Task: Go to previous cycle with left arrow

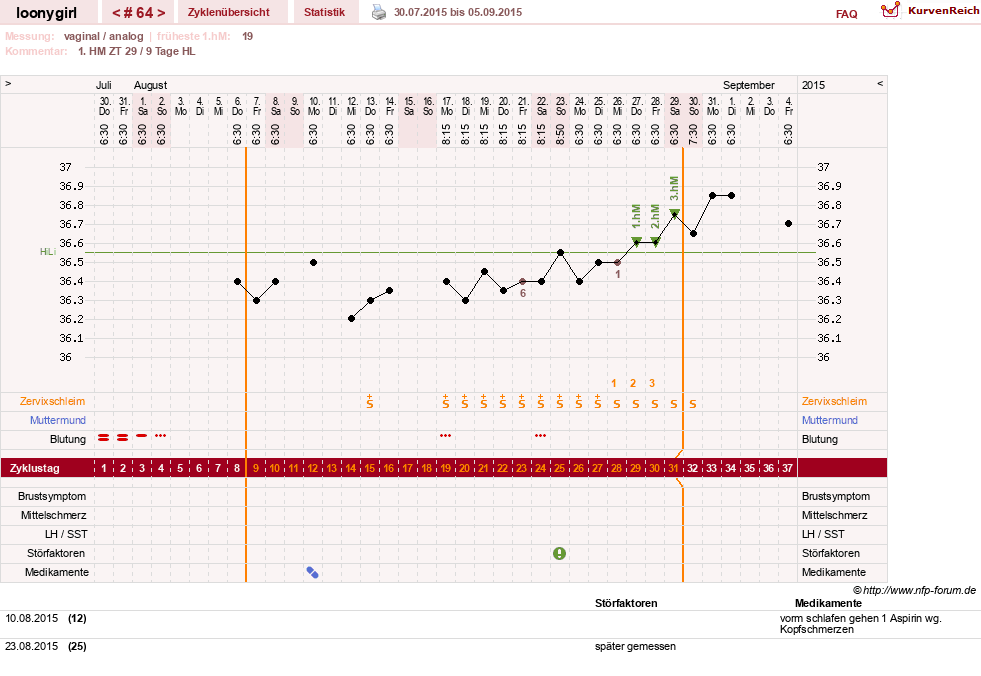Action: pyautogui.click(x=116, y=13)
